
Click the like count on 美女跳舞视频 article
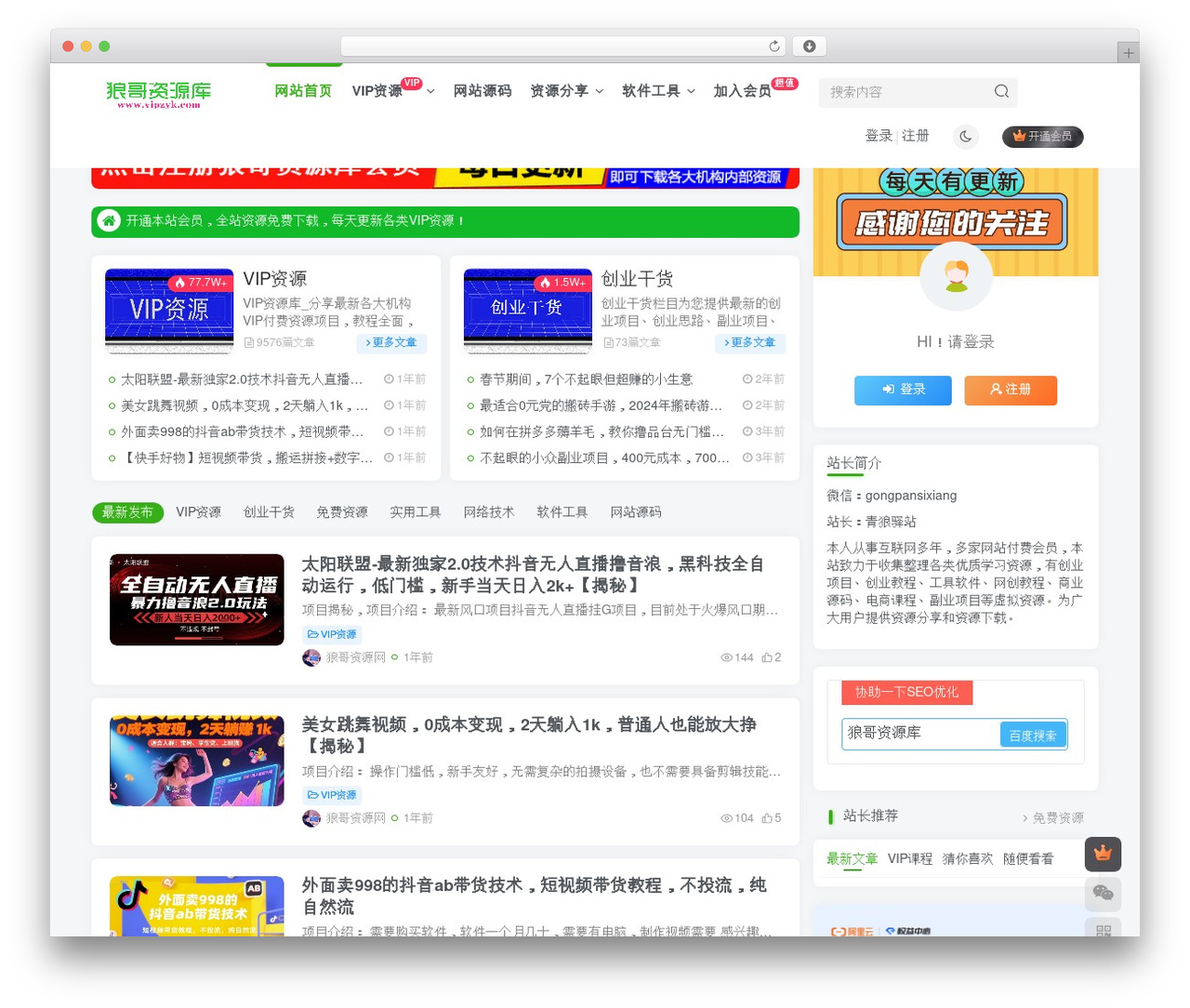[x=772, y=818]
